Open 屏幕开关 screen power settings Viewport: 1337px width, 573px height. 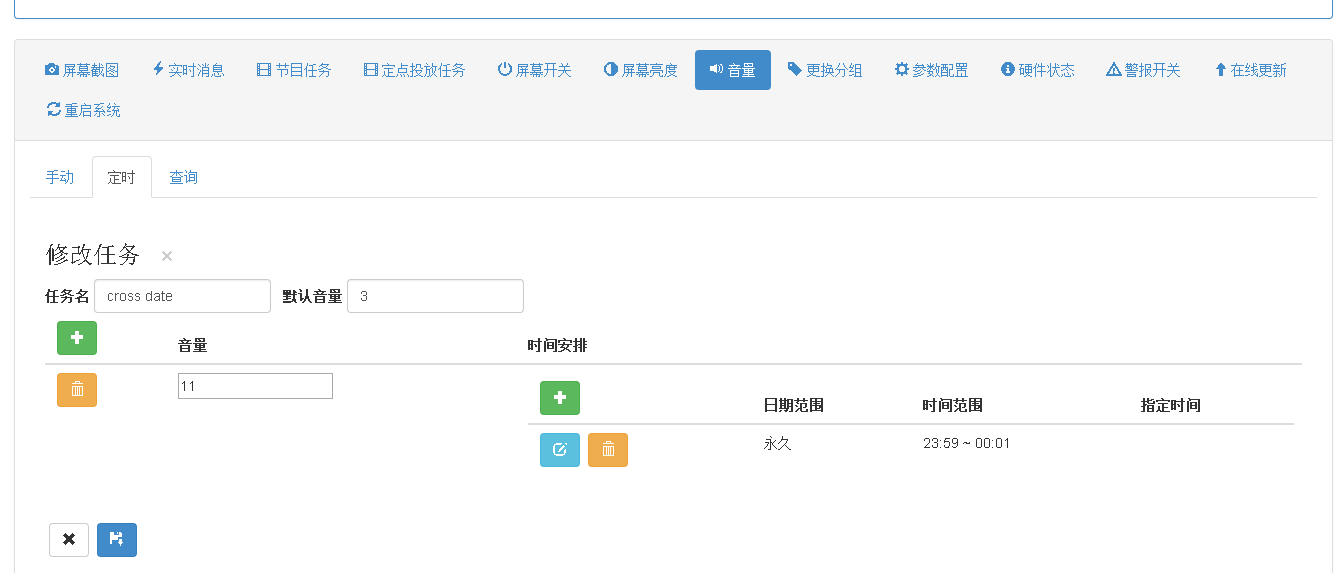coord(535,70)
